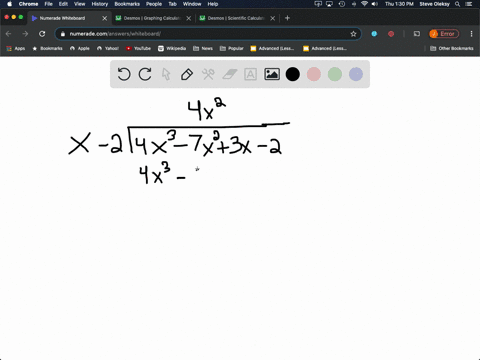Open the whiteboard tools settings icon
Image resolution: width=480 pixels, height=360 pixels.
click(208, 74)
